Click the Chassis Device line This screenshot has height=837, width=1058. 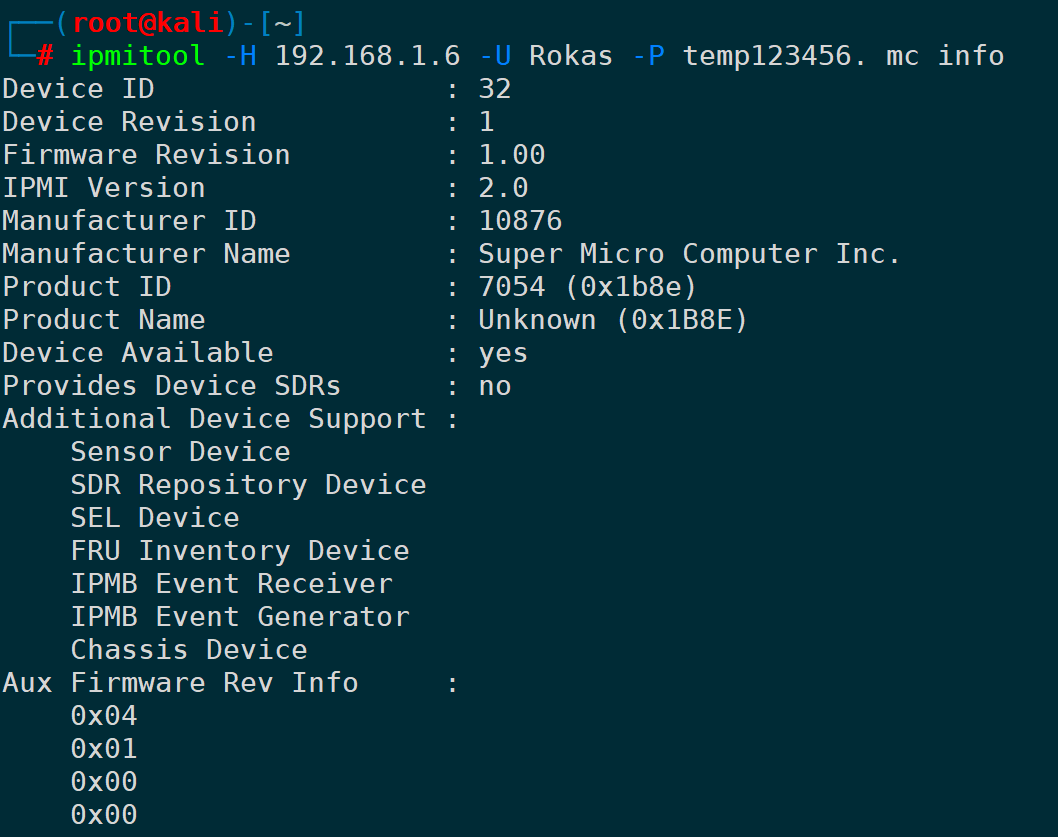(x=189, y=650)
